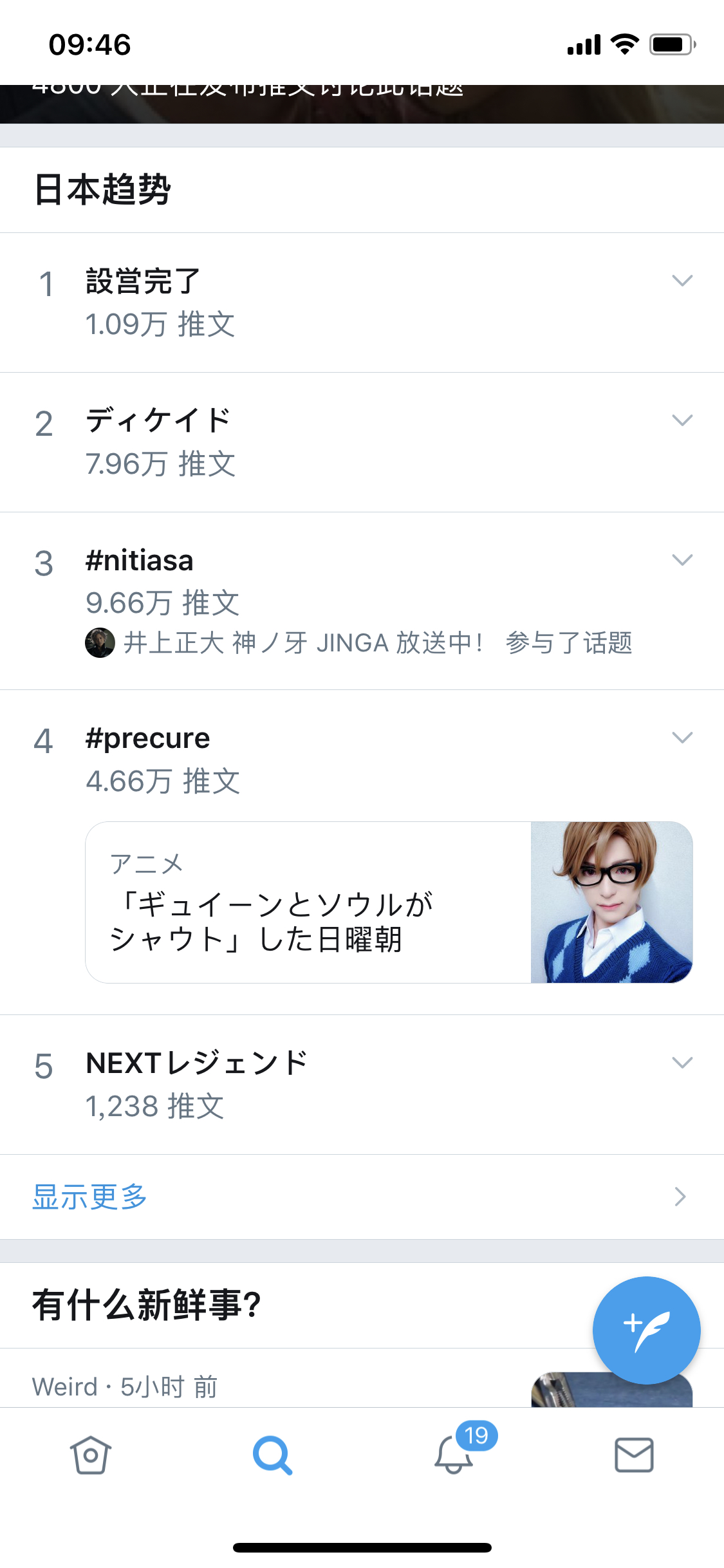Expand options for the 設営完了 trend
724x1568 pixels.
[682, 281]
